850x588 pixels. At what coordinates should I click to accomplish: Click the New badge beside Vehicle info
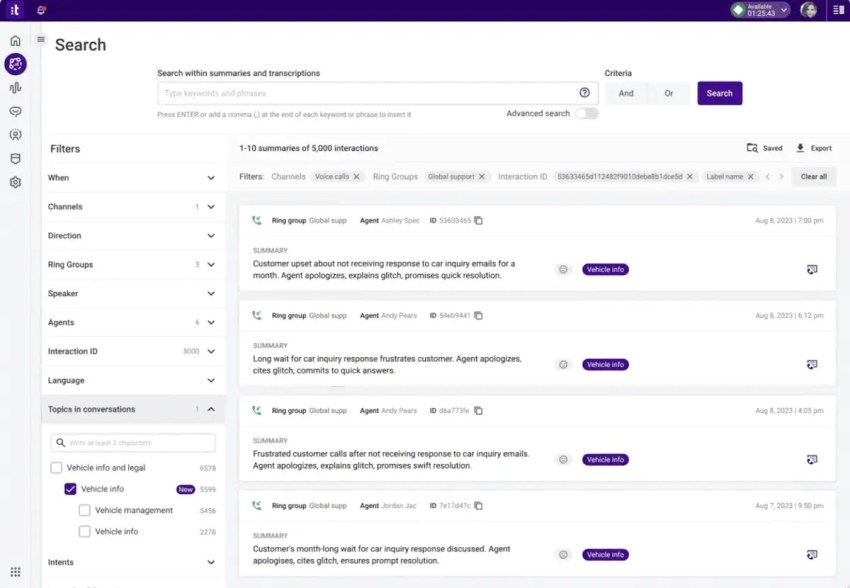185,489
